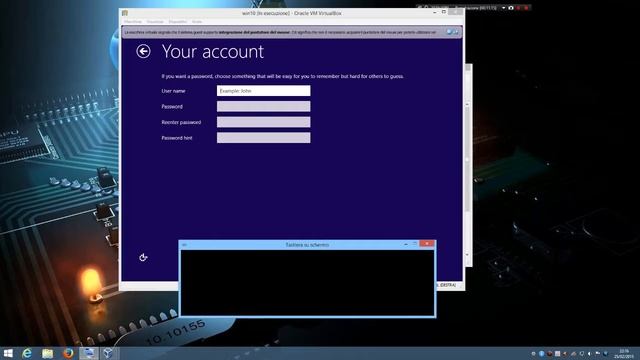Switch to the VirtualBox cube taskbar icon

pyautogui.click(x=108, y=353)
